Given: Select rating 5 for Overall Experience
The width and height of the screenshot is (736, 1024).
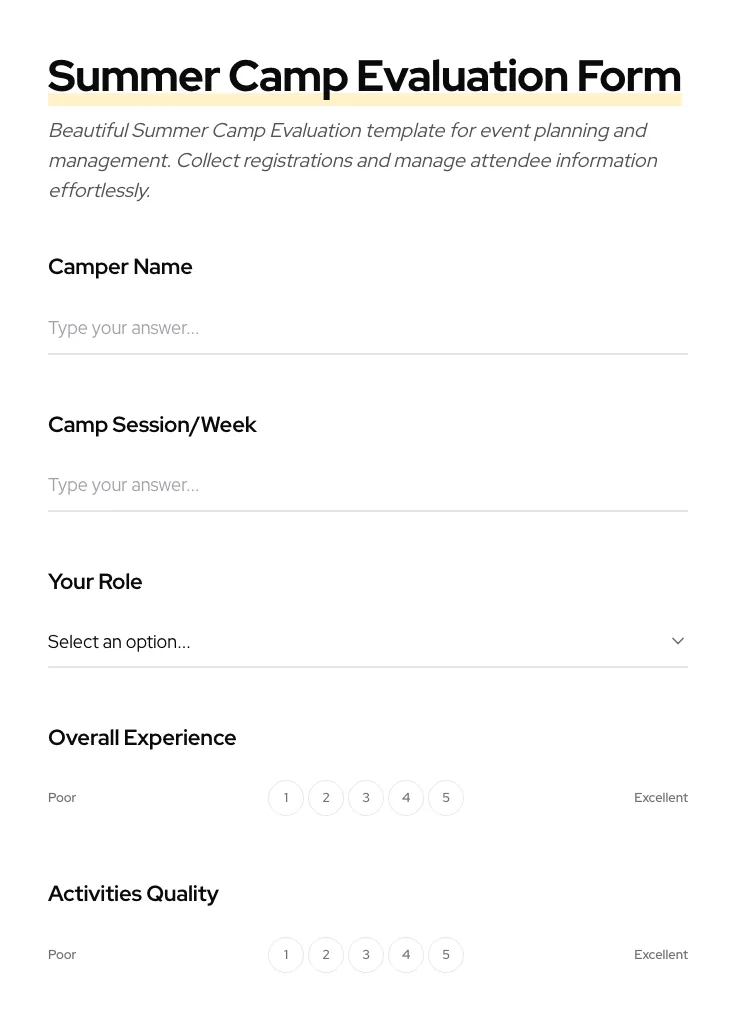Looking at the screenshot, I should click(446, 797).
